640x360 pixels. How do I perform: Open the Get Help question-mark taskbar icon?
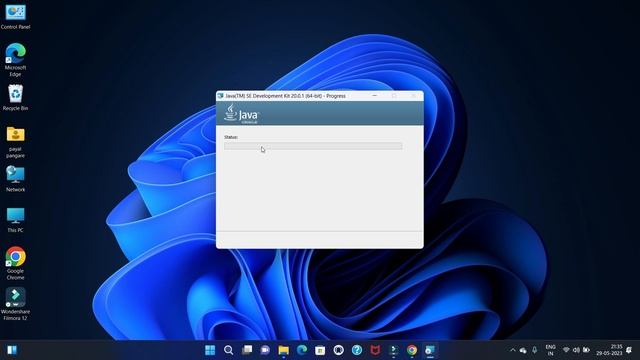click(357, 350)
